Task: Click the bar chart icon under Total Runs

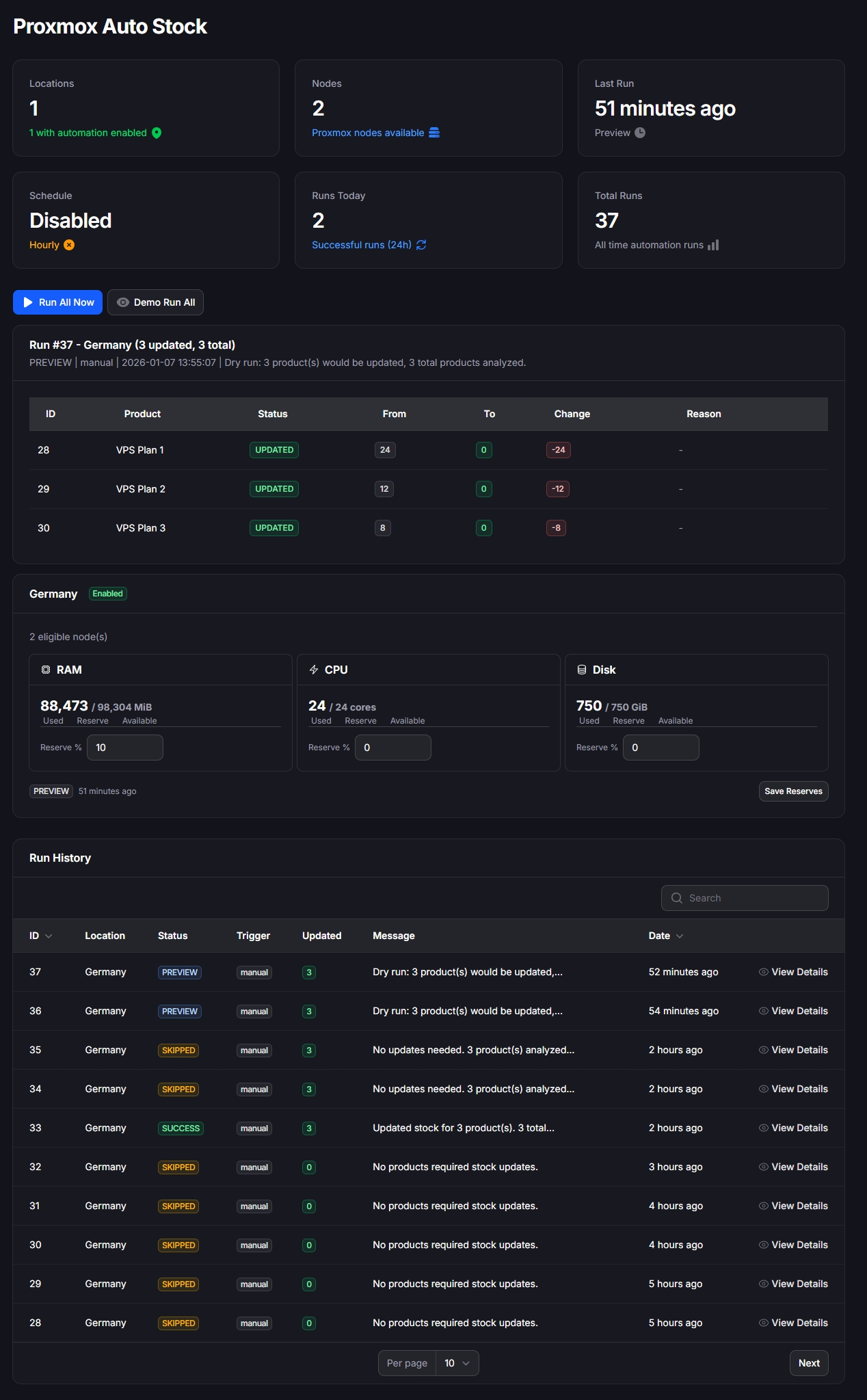Action: point(713,245)
